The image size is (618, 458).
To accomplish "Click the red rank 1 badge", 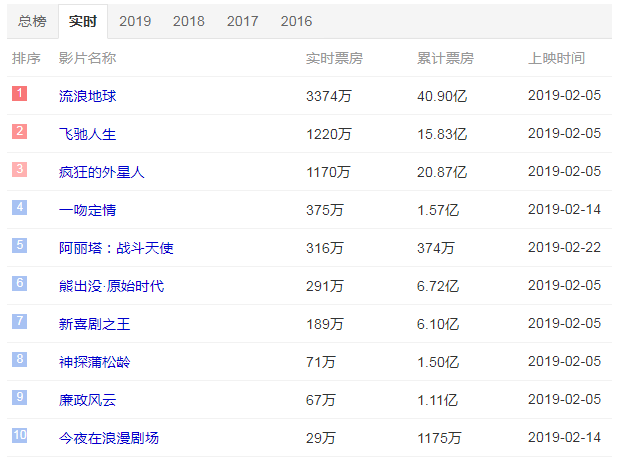I will tap(19, 94).
